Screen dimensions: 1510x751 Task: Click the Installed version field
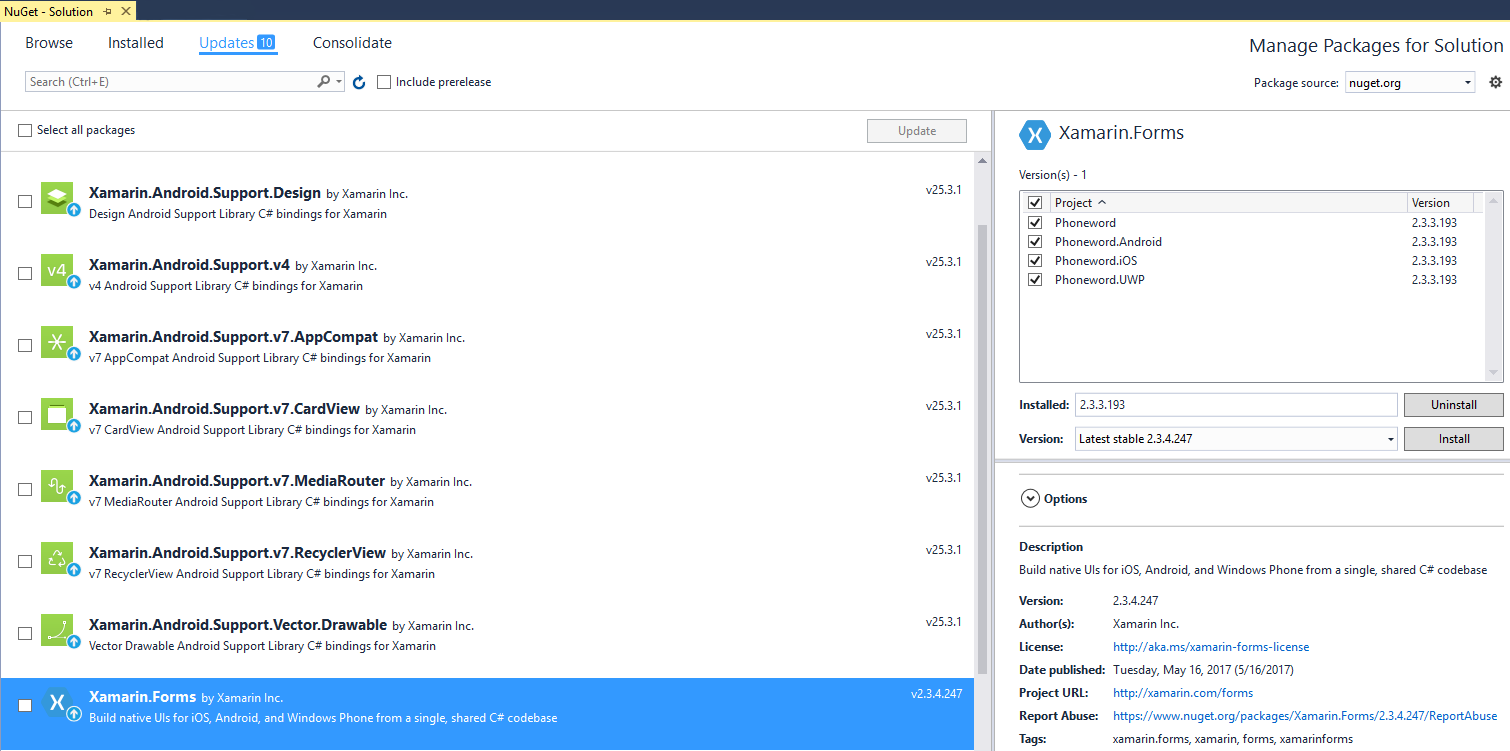(x=1236, y=405)
